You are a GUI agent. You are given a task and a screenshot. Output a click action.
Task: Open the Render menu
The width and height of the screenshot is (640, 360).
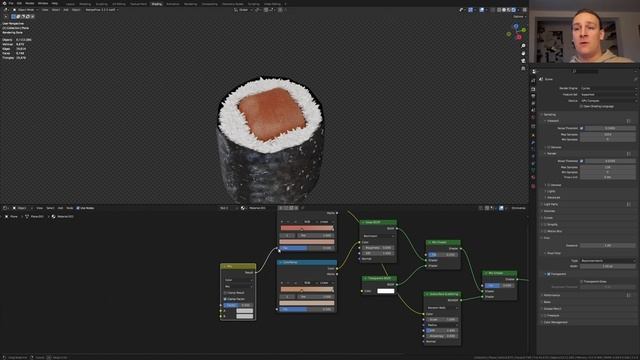(x=30, y=3)
